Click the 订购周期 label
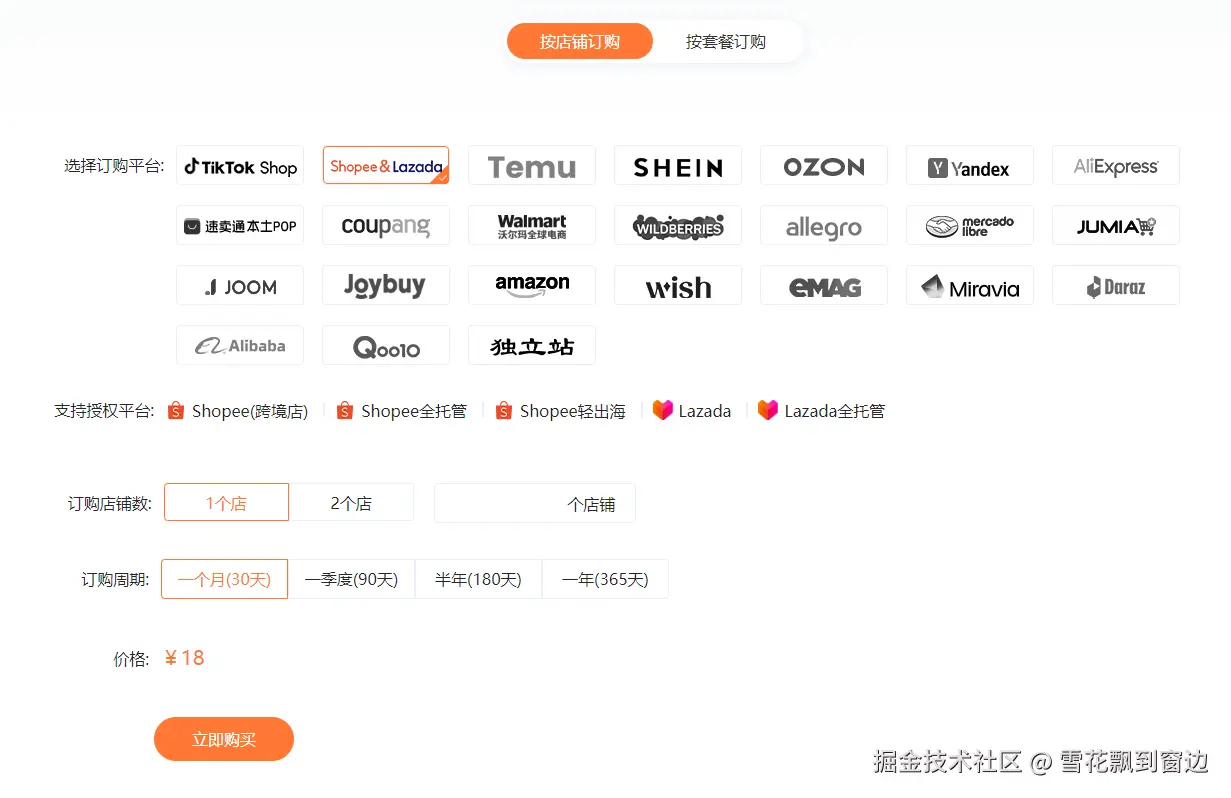The image size is (1231, 798). click(x=116, y=580)
